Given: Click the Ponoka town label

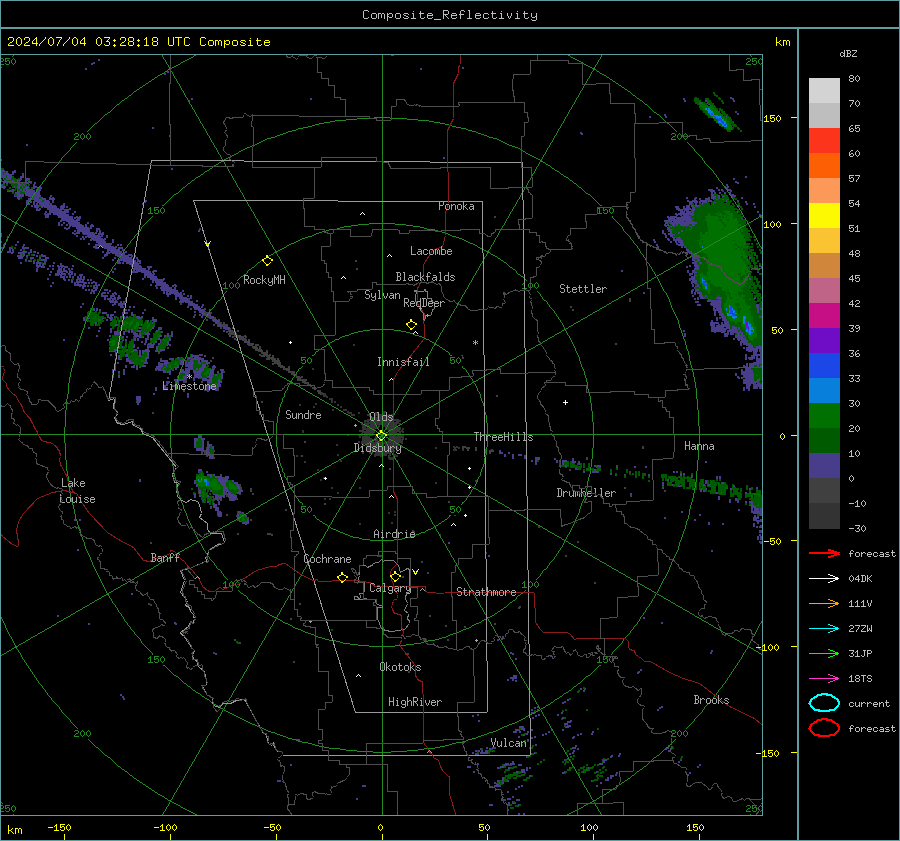Looking at the screenshot, I should tap(456, 206).
